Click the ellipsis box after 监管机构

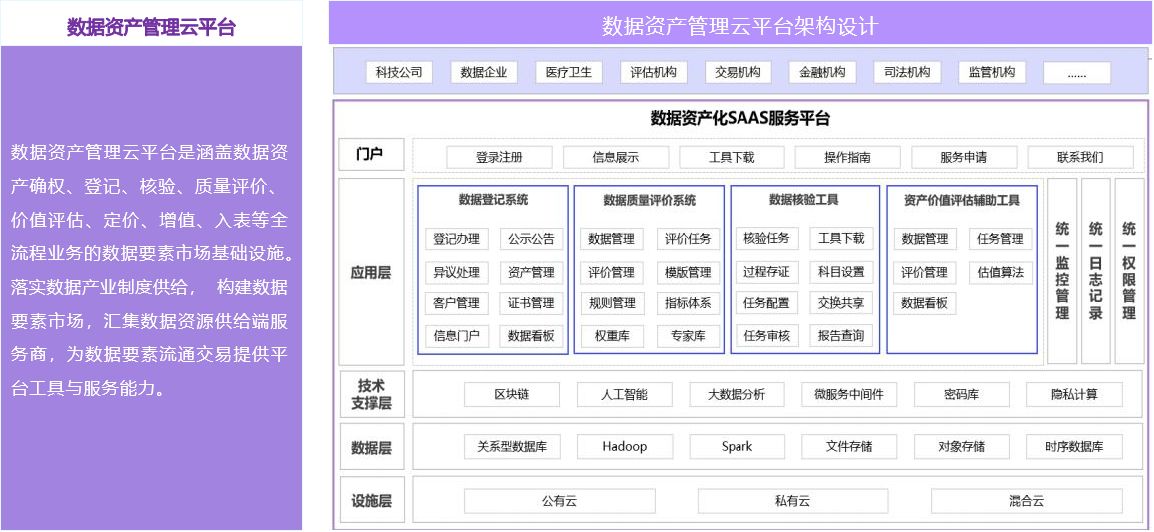1077,73
